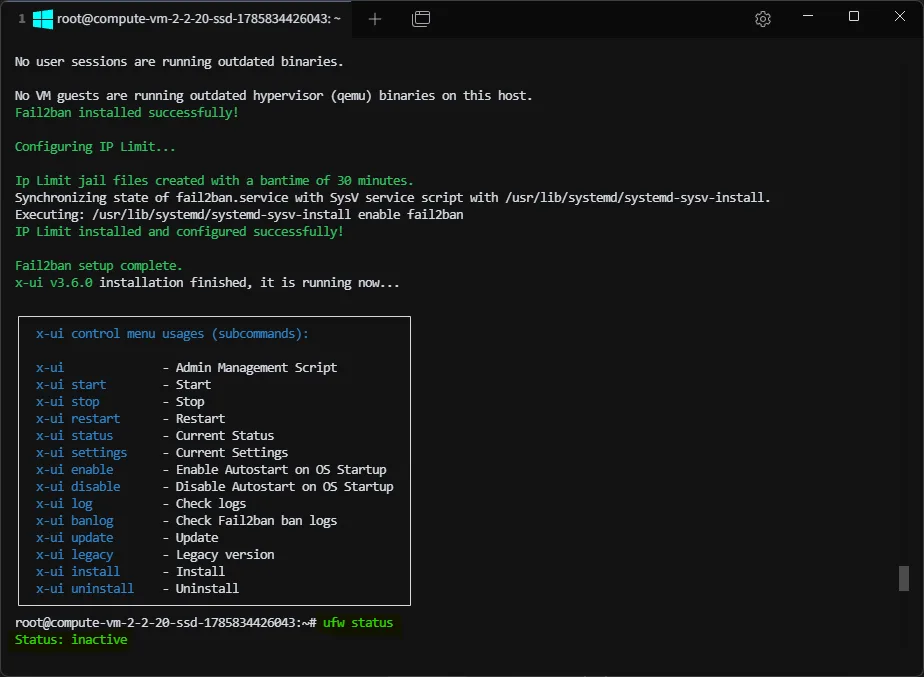Viewport: 924px width, 677px height.
Task: Select the root@compute-vm terminal tab
Action: [x=177, y=19]
